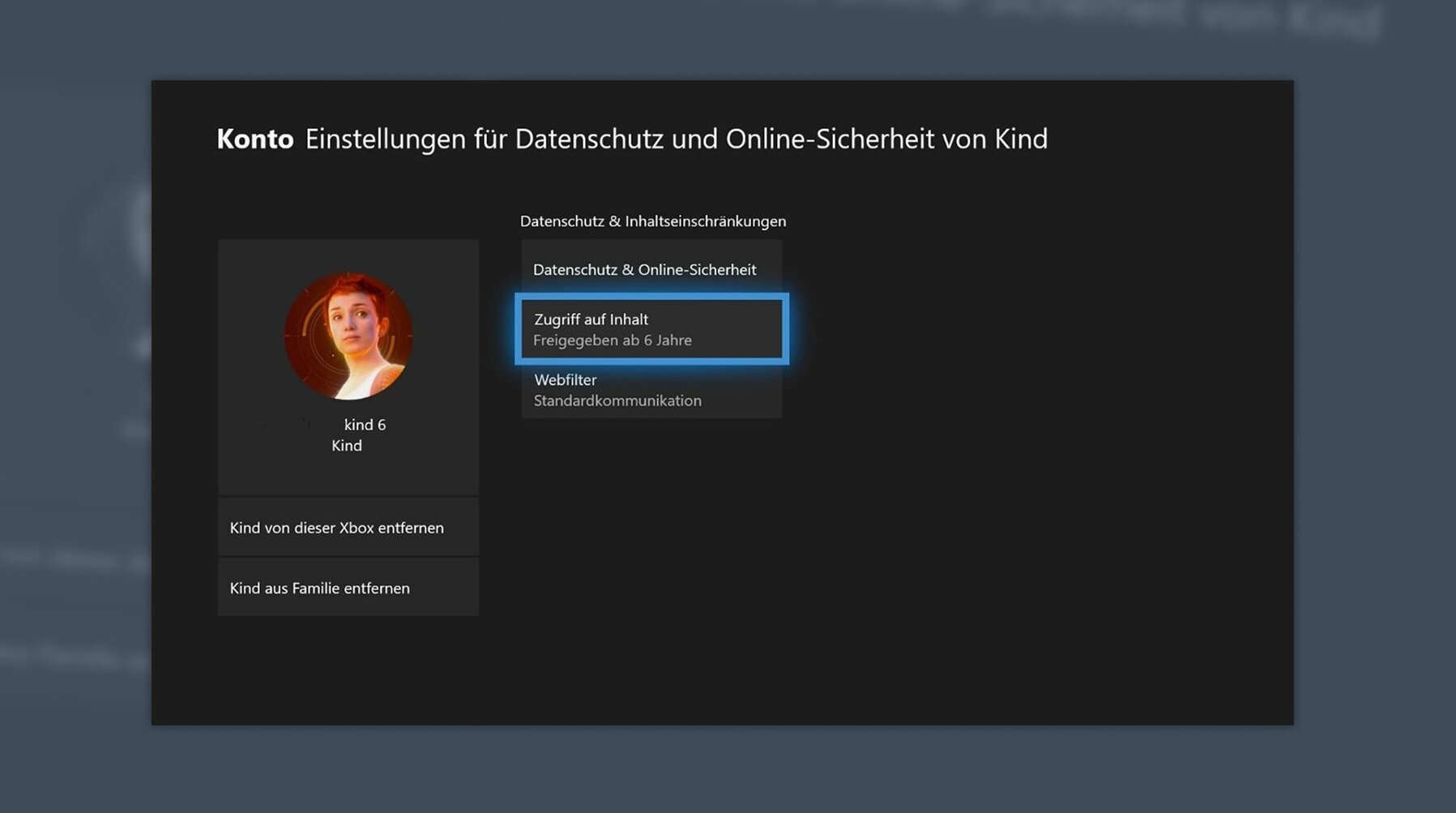This screenshot has width=1456, height=813.
Task: Change the "Standardkommunikation" webfilter value
Action: pos(617,400)
